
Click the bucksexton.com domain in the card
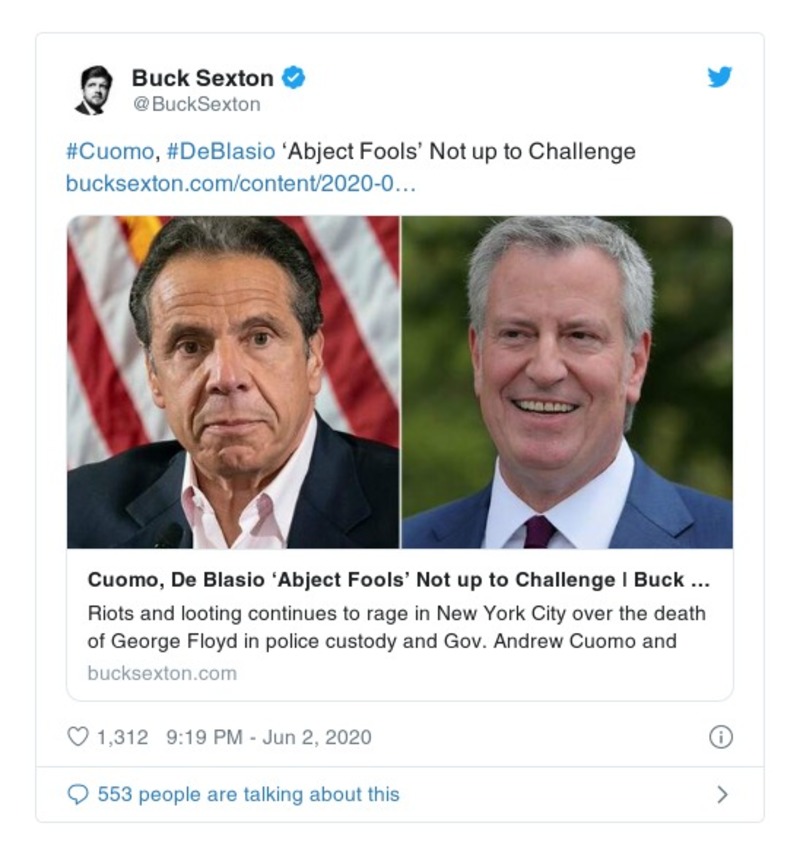[162, 673]
